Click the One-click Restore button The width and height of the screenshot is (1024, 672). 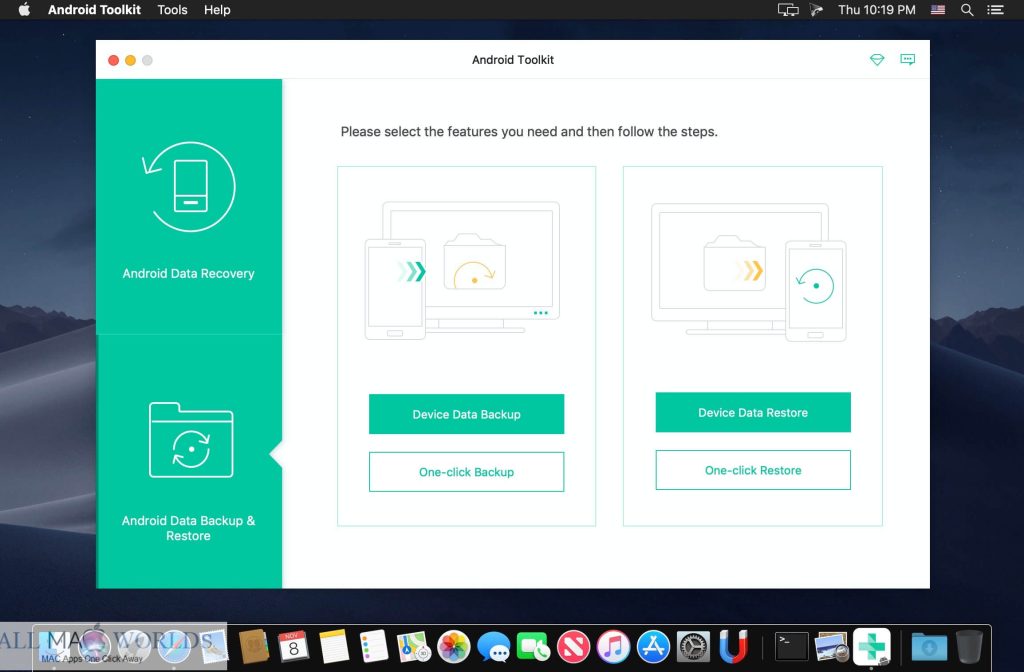753,470
